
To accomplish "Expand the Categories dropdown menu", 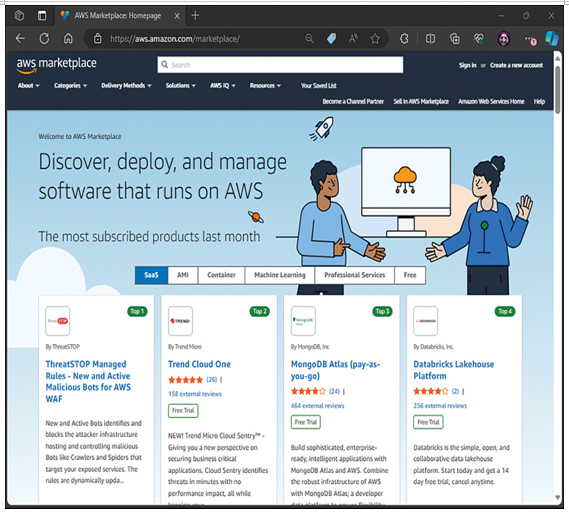I will point(70,86).
